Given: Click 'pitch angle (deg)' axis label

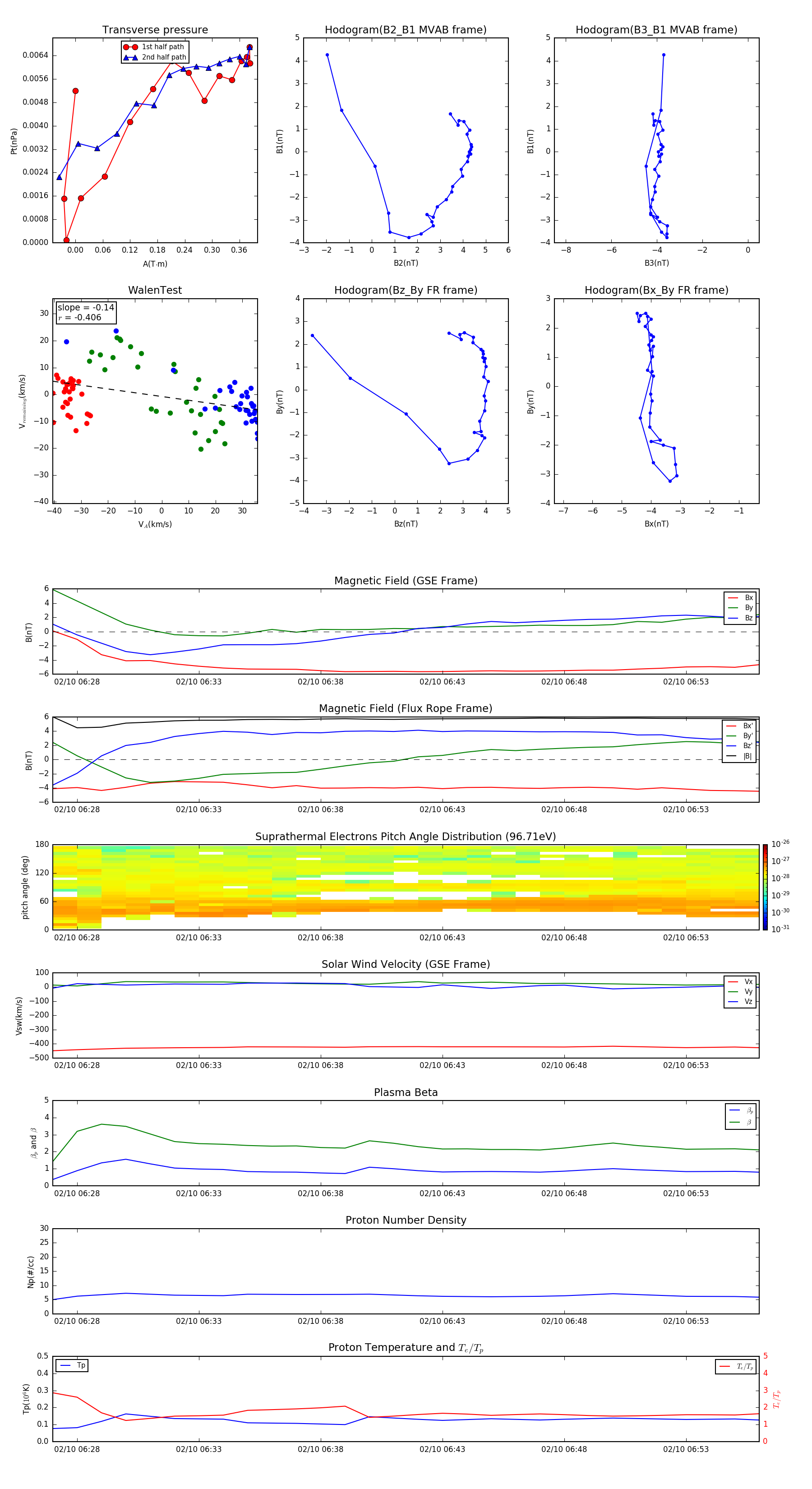Looking at the screenshot, I should (25, 887).
